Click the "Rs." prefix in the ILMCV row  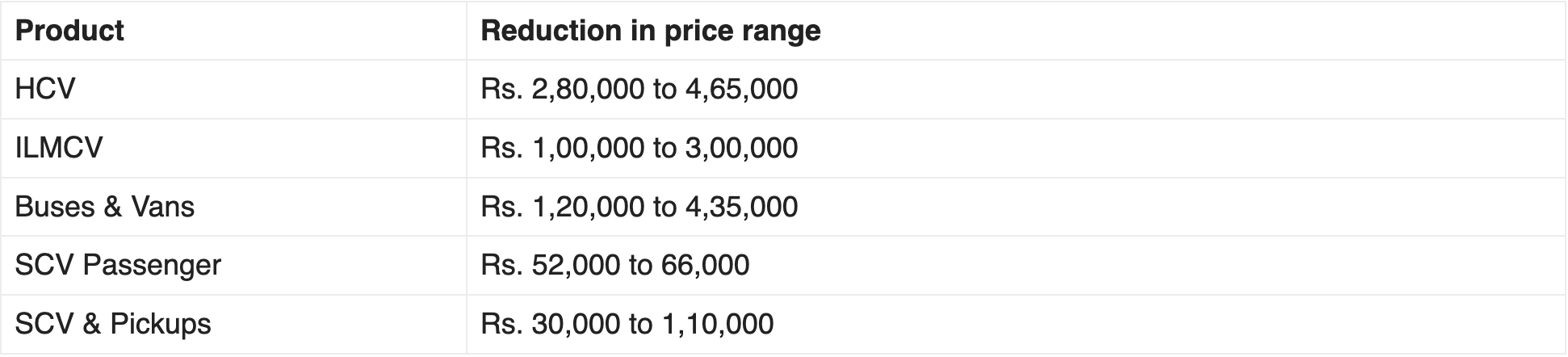pos(501,148)
